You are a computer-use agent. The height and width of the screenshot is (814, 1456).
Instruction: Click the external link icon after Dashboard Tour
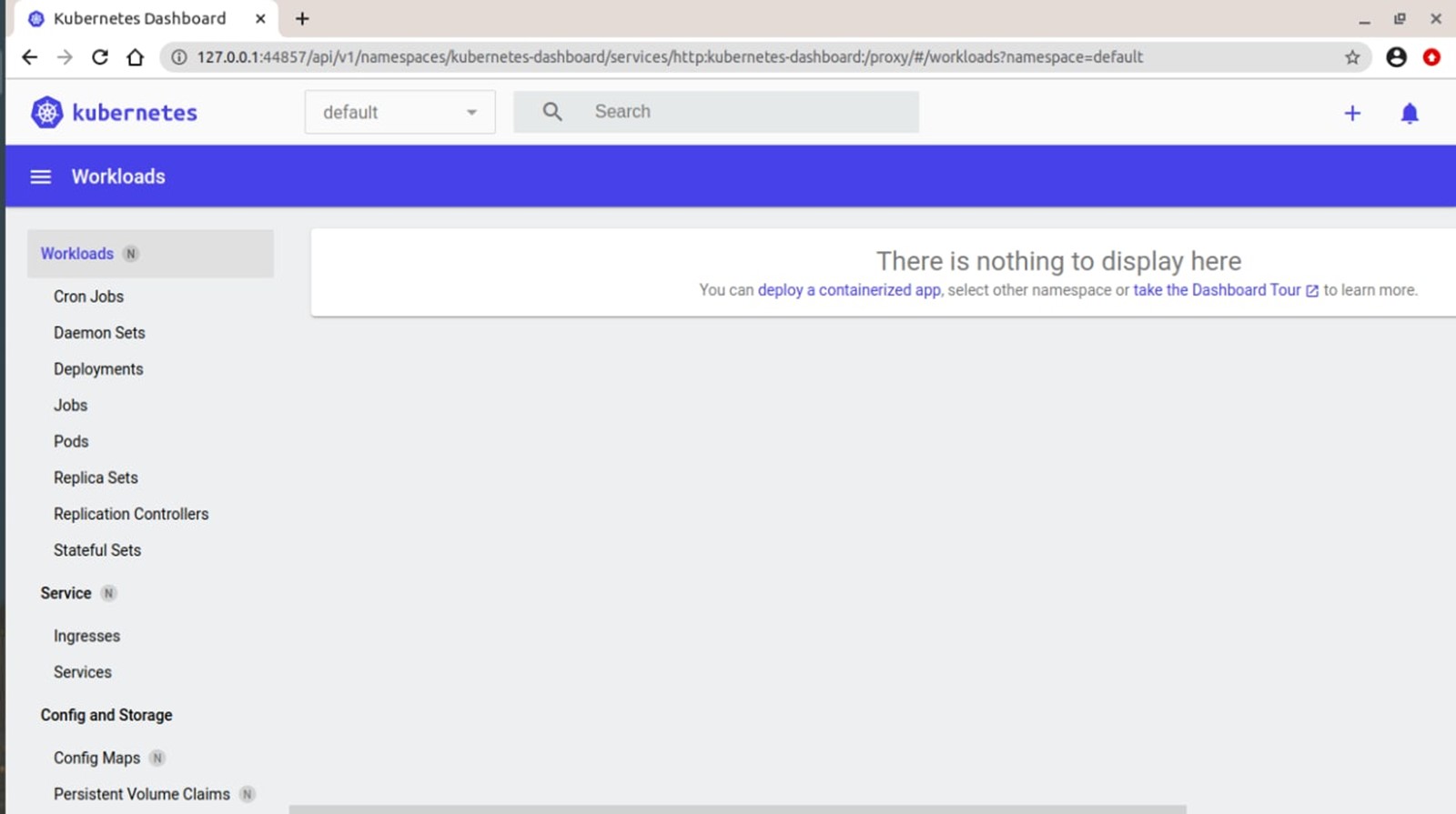click(1312, 291)
